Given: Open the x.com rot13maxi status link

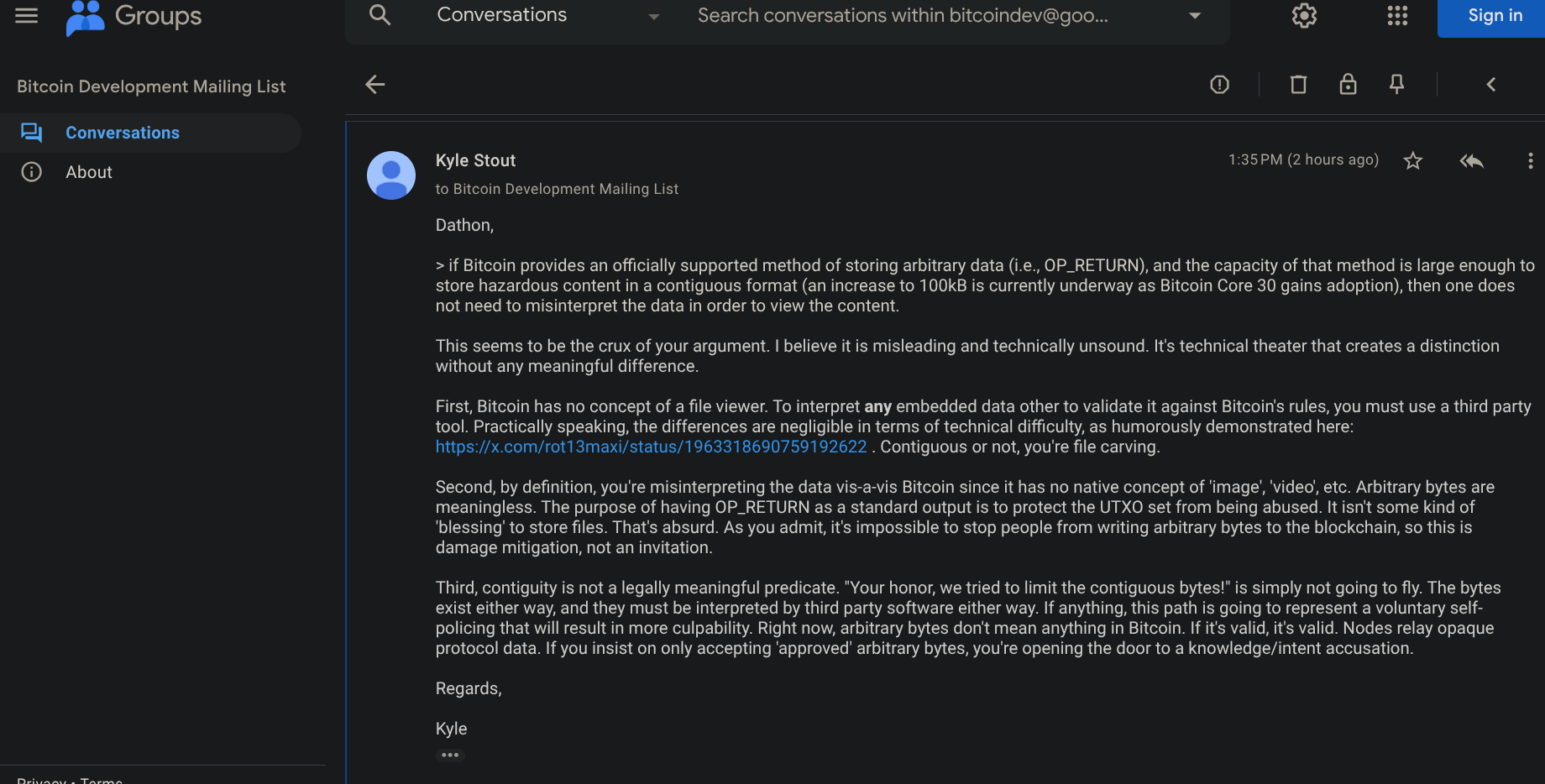Looking at the screenshot, I should (651, 447).
